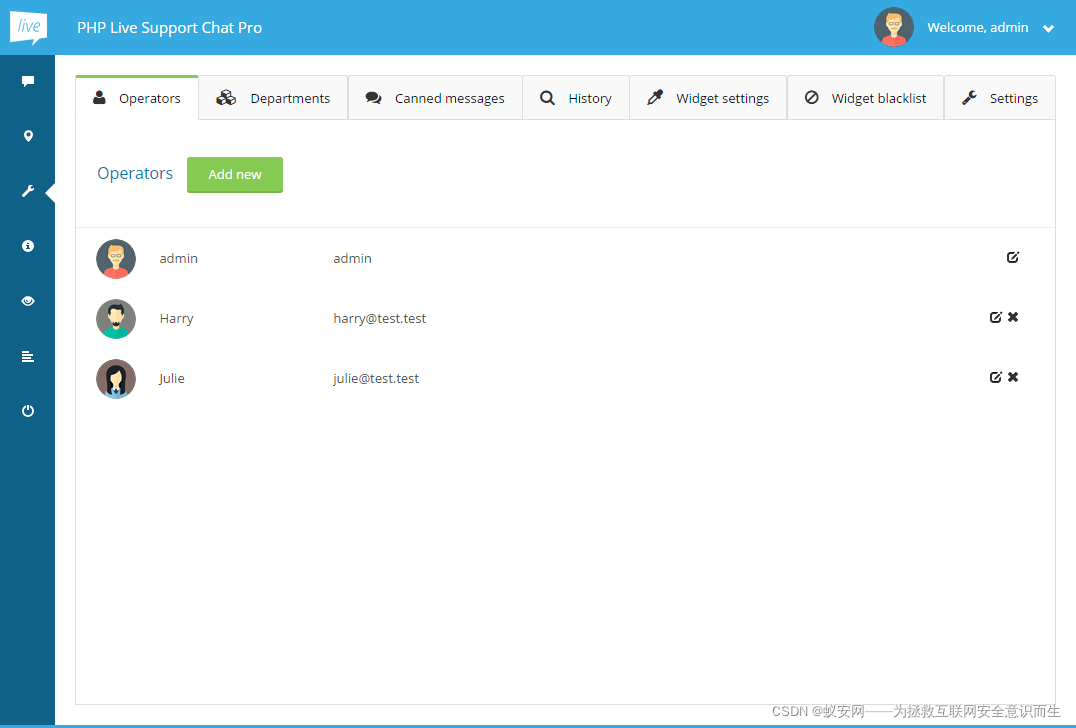Edit the Harry operator
Screen dimensions: 1076x728
[x=996, y=317]
